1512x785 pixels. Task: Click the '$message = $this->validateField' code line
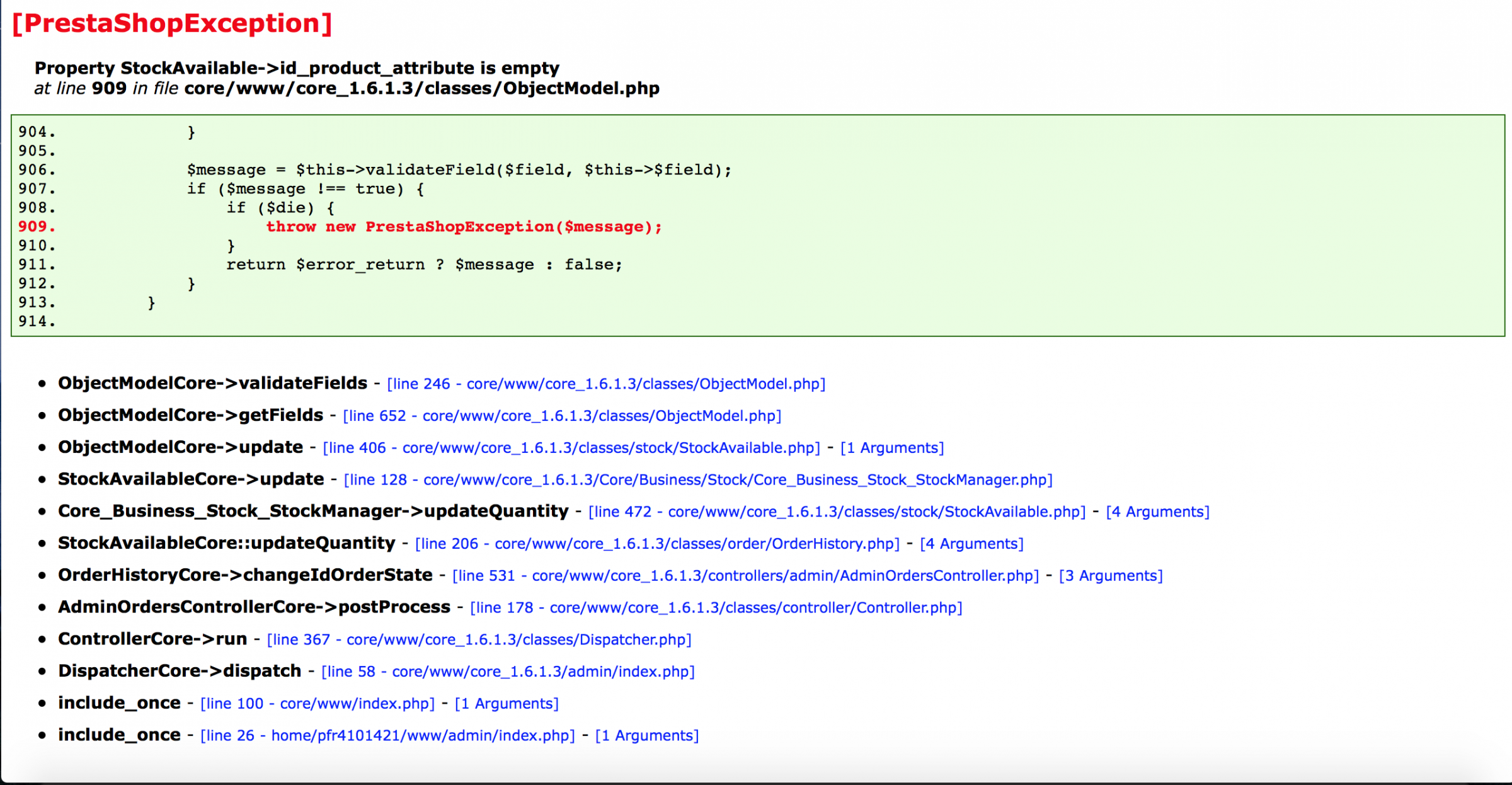pyautogui.click(x=459, y=170)
